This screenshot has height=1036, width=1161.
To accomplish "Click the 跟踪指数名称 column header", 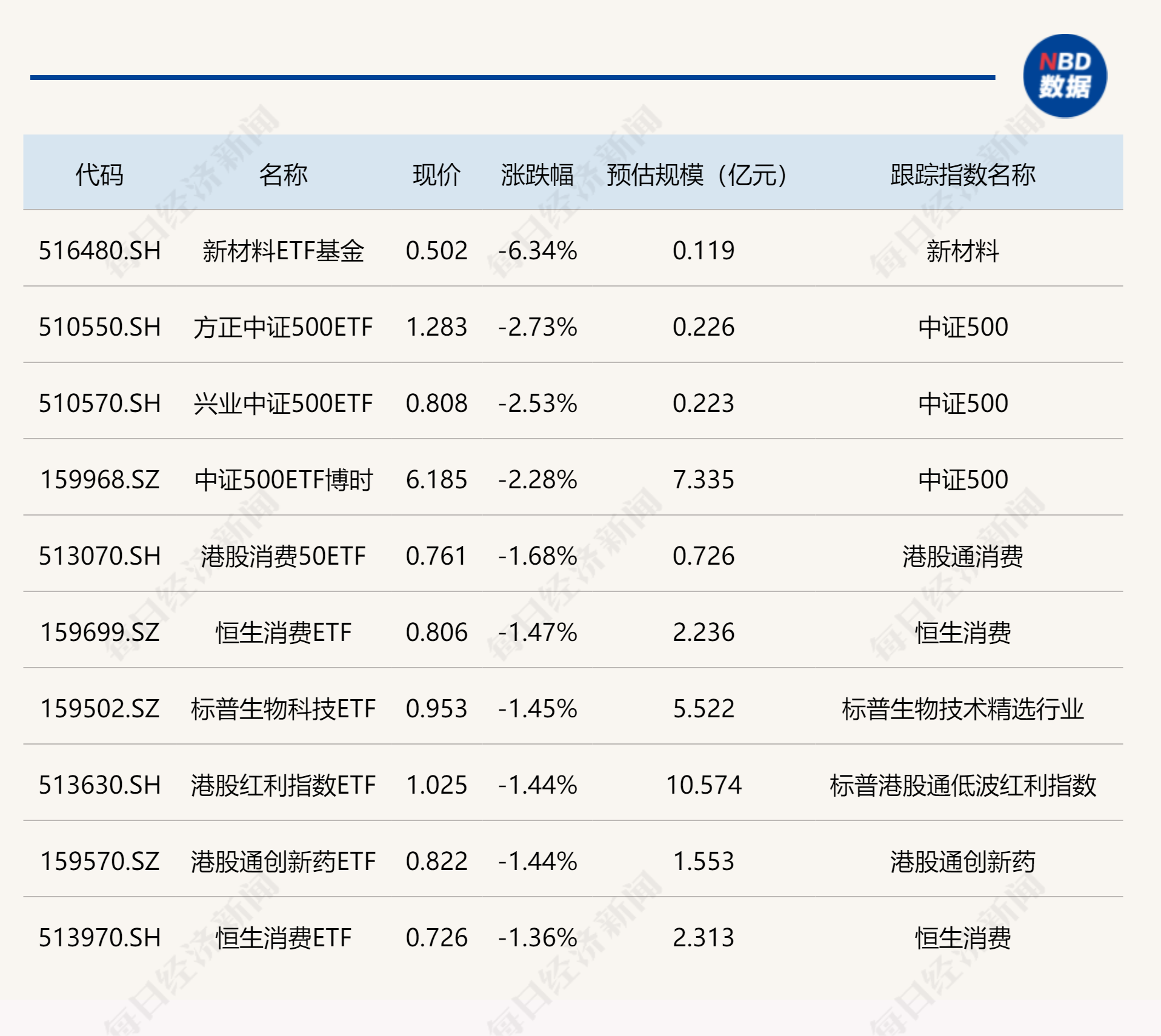I will 962,174.
